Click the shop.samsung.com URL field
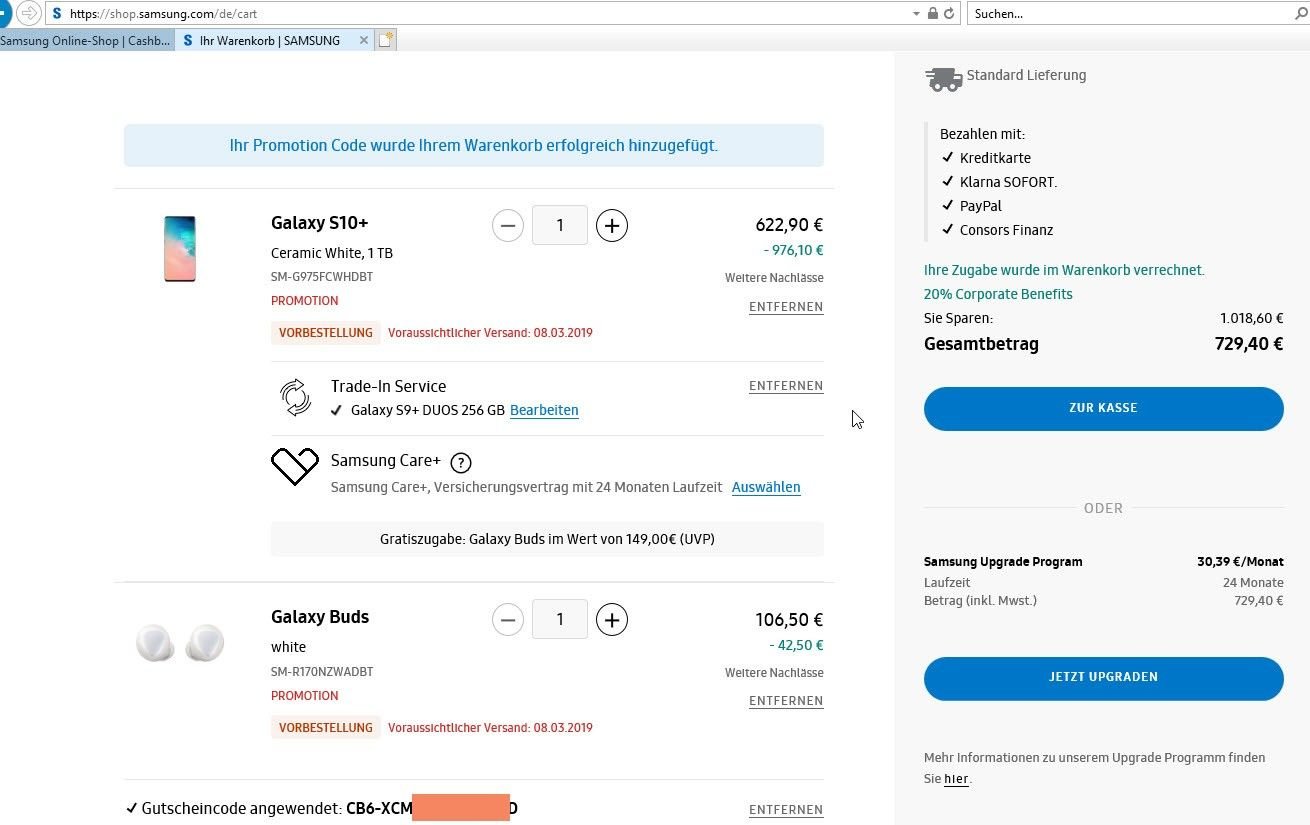The image size is (1310, 825). coord(480,14)
